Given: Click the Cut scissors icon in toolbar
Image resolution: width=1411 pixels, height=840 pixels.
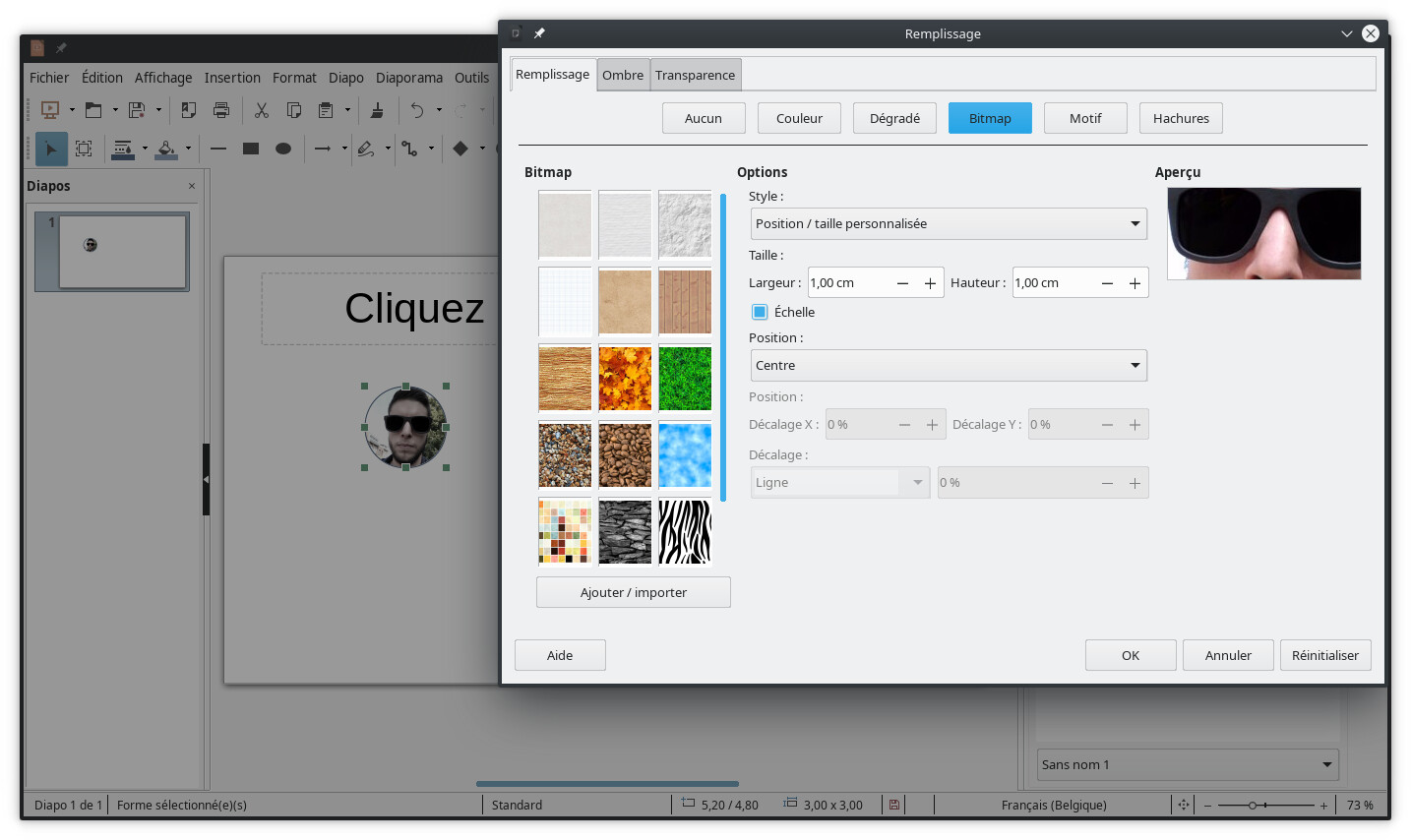Looking at the screenshot, I should coord(261,110).
